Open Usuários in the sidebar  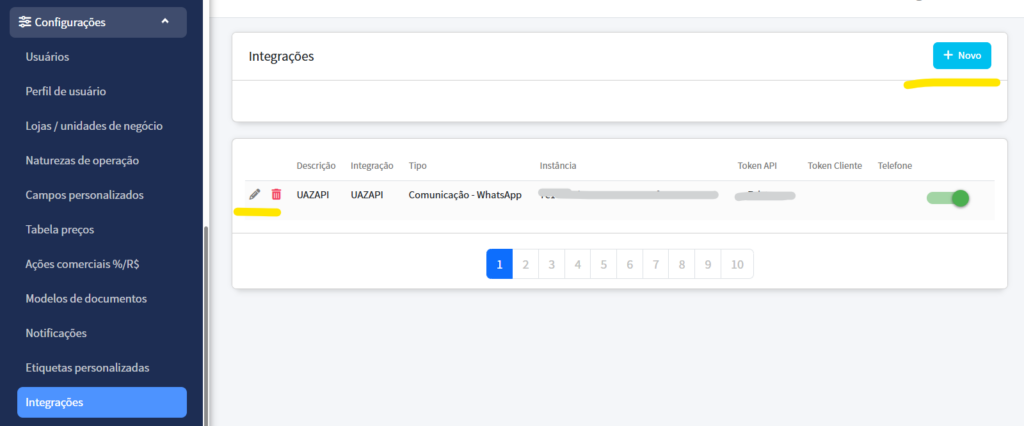[47, 57]
